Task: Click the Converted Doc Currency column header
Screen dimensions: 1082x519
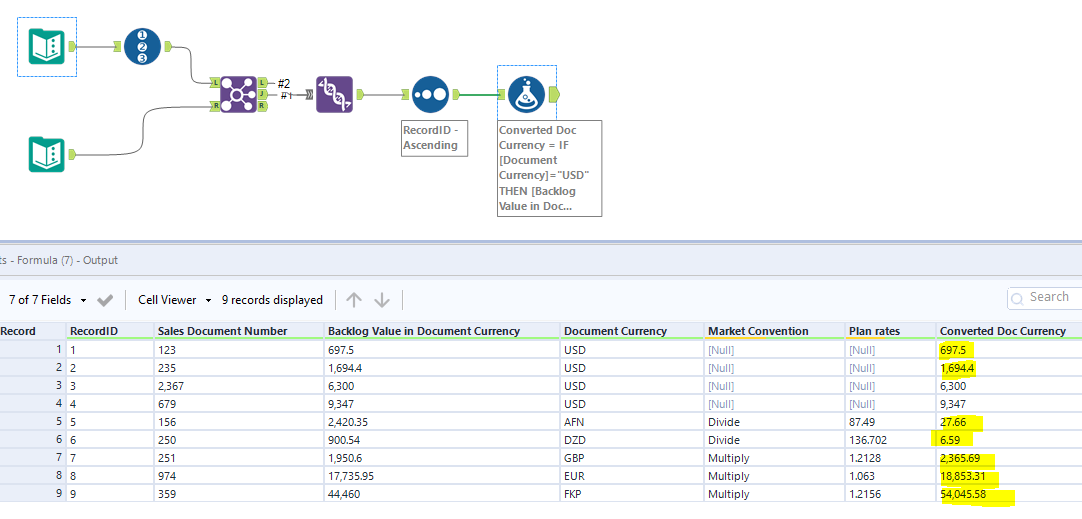Action: pos(1002,331)
